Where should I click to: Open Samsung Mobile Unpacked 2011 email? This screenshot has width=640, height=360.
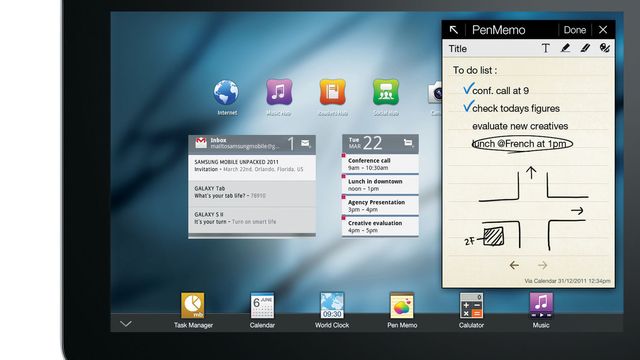pos(252,167)
